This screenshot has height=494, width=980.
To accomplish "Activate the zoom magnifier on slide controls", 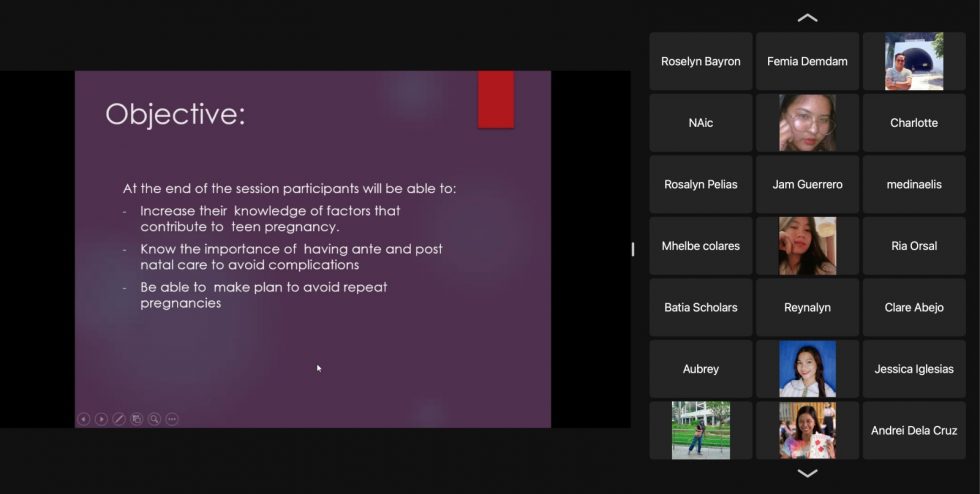I will pyautogui.click(x=154, y=419).
